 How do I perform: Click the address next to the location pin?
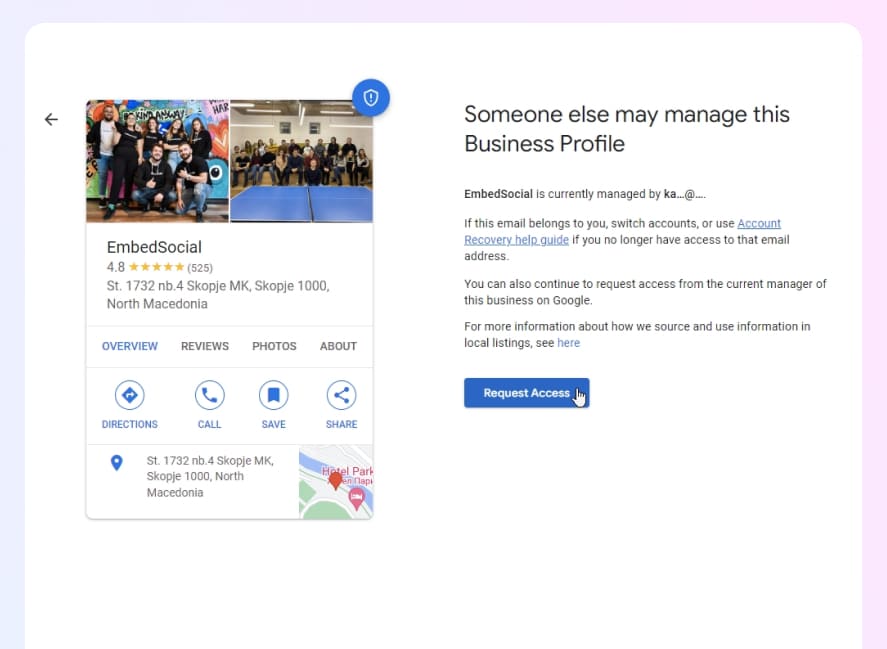tap(210, 476)
